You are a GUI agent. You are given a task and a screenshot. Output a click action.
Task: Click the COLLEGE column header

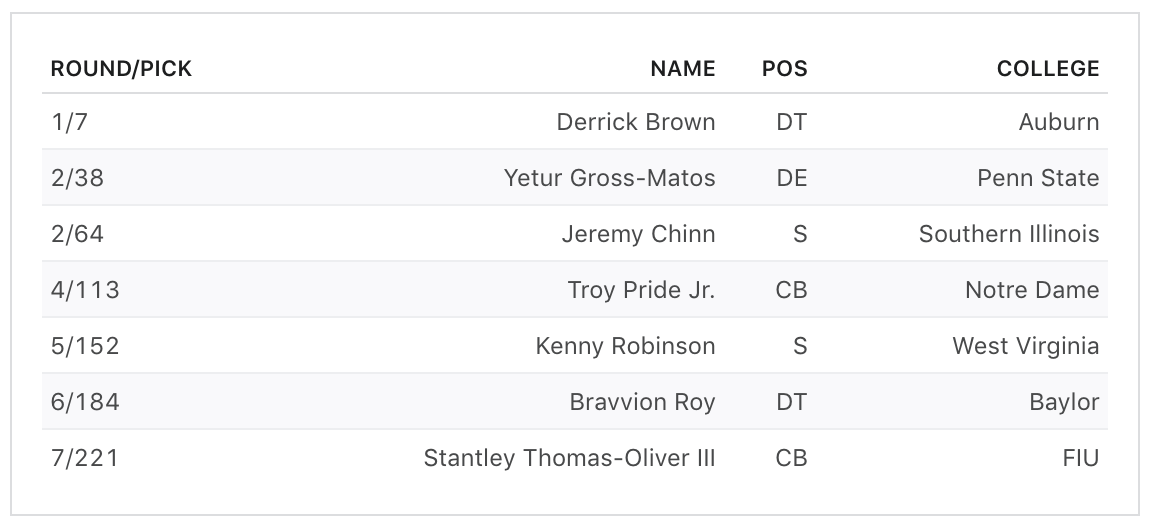1047,69
